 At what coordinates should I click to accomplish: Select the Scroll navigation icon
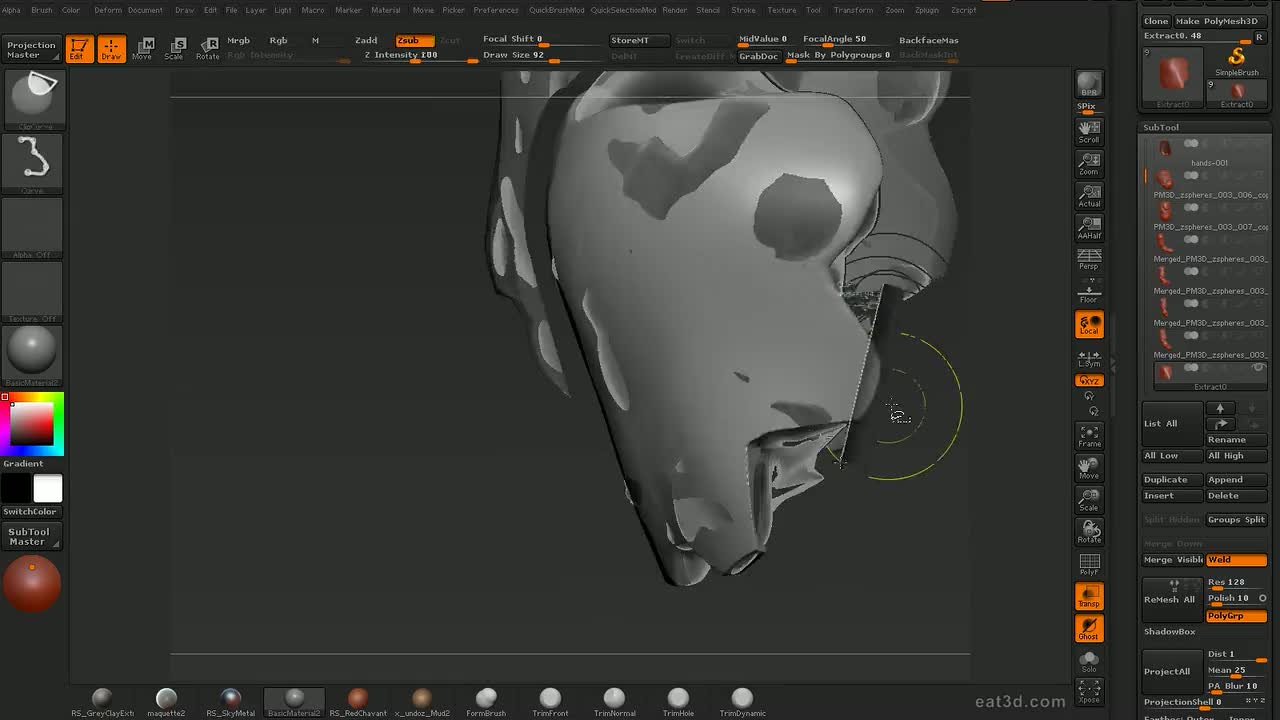pos(1089,132)
